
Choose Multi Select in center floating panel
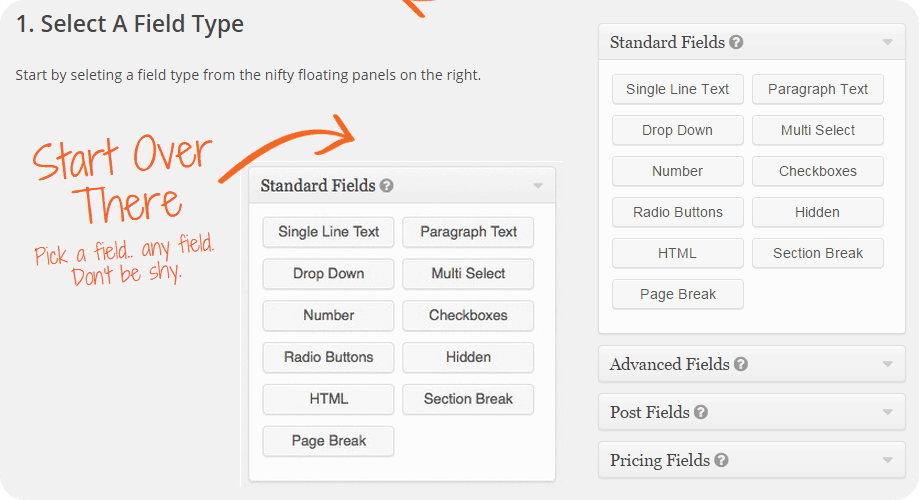coord(468,274)
